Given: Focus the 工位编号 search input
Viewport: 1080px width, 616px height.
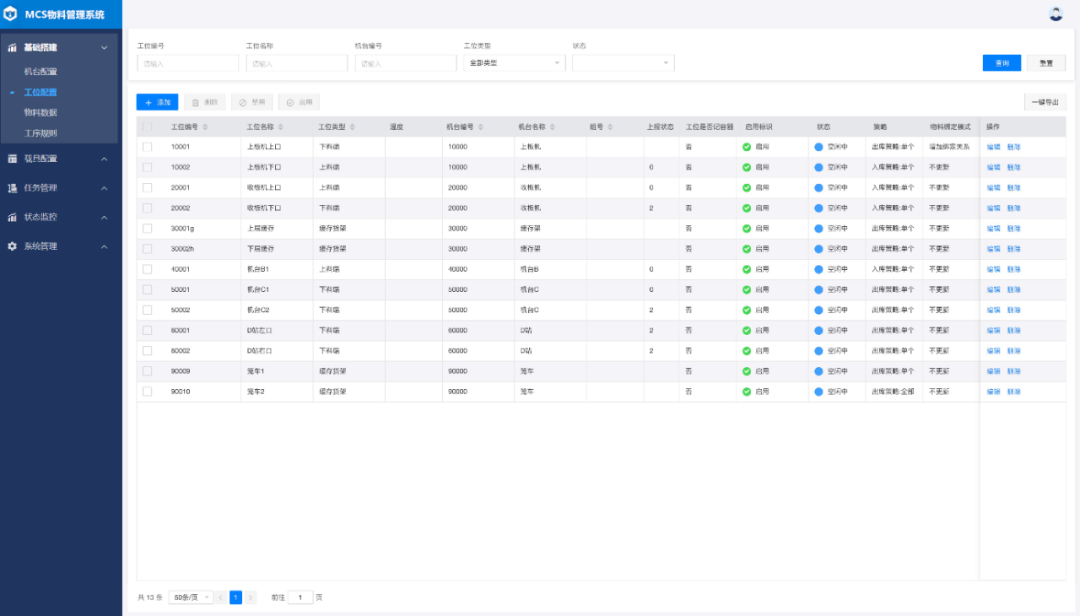Looking at the screenshot, I should pos(188,63).
